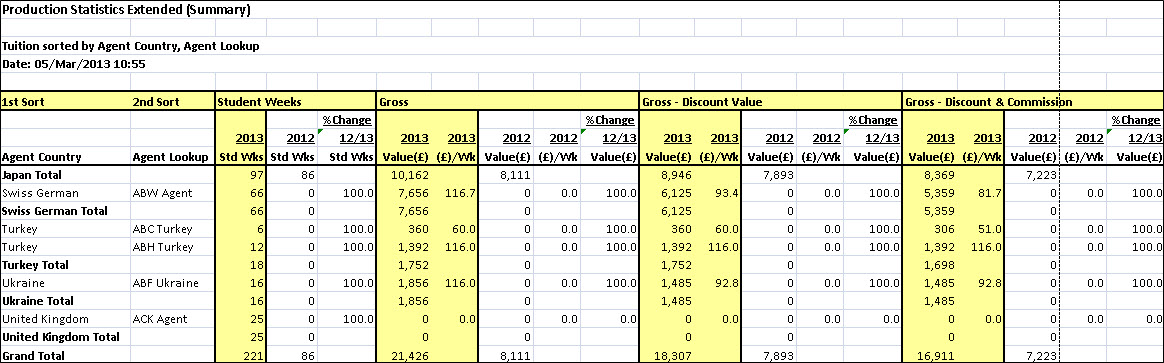Click the 'Agent Country' column header
The width and height of the screenshot is (1164, 363).
tap(65, 157)
